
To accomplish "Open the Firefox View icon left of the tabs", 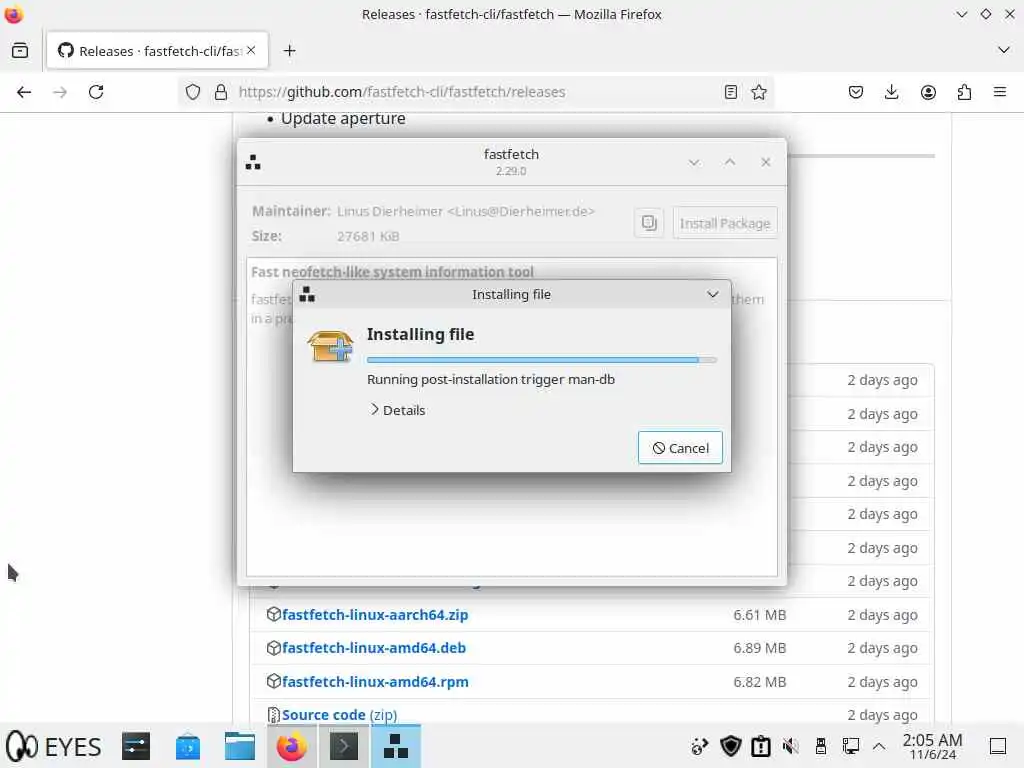I will point(20,50).
